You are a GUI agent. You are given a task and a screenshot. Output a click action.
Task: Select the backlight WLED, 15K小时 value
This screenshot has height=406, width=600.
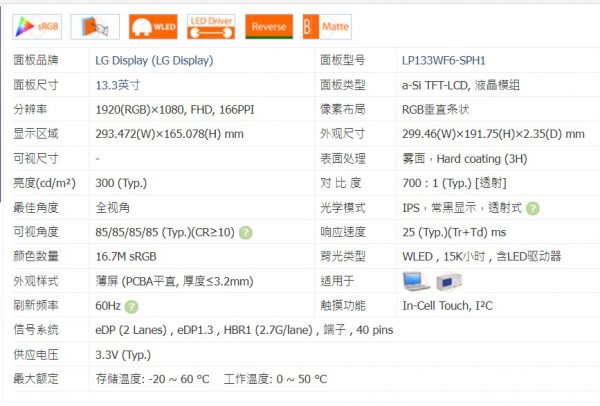tap(482, 256)
